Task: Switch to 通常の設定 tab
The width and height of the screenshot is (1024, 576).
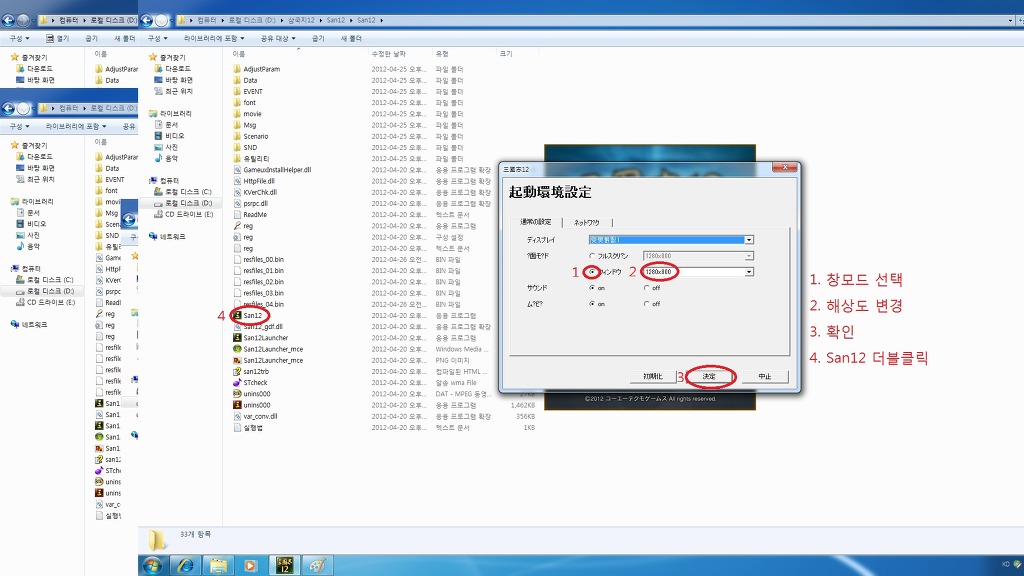Action: (x=536, y=222)
